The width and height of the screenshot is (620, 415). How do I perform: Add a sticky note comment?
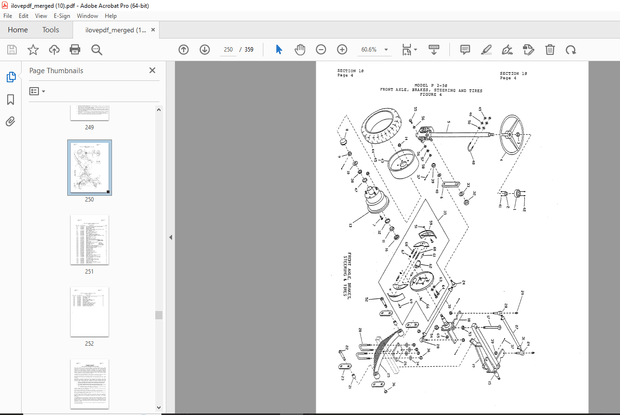pyautogui.click(x=465, y=50)
